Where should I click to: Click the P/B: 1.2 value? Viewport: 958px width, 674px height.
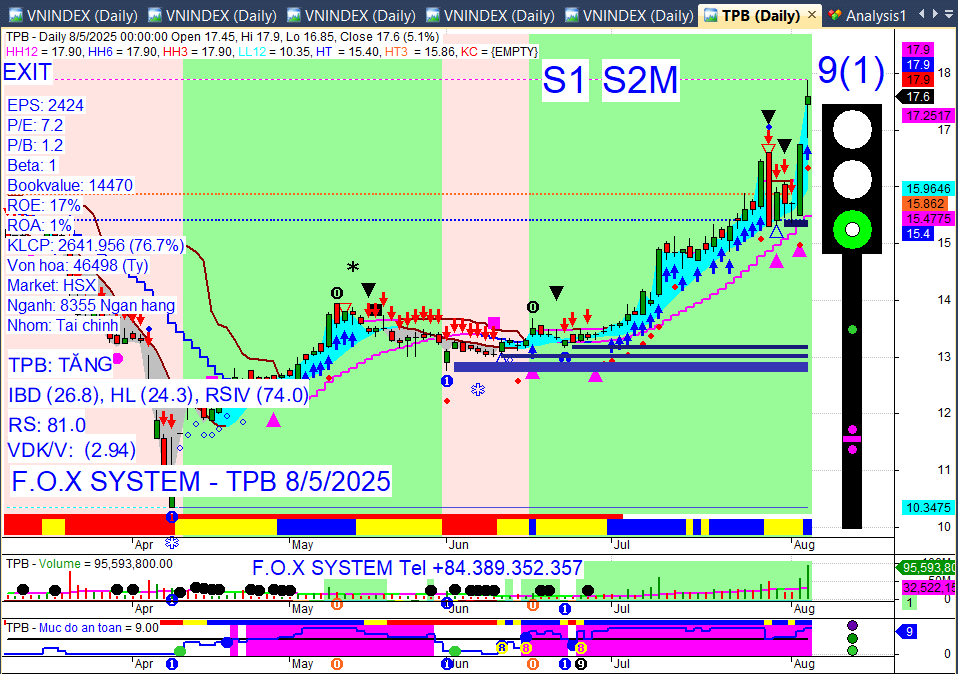[35, 145]
